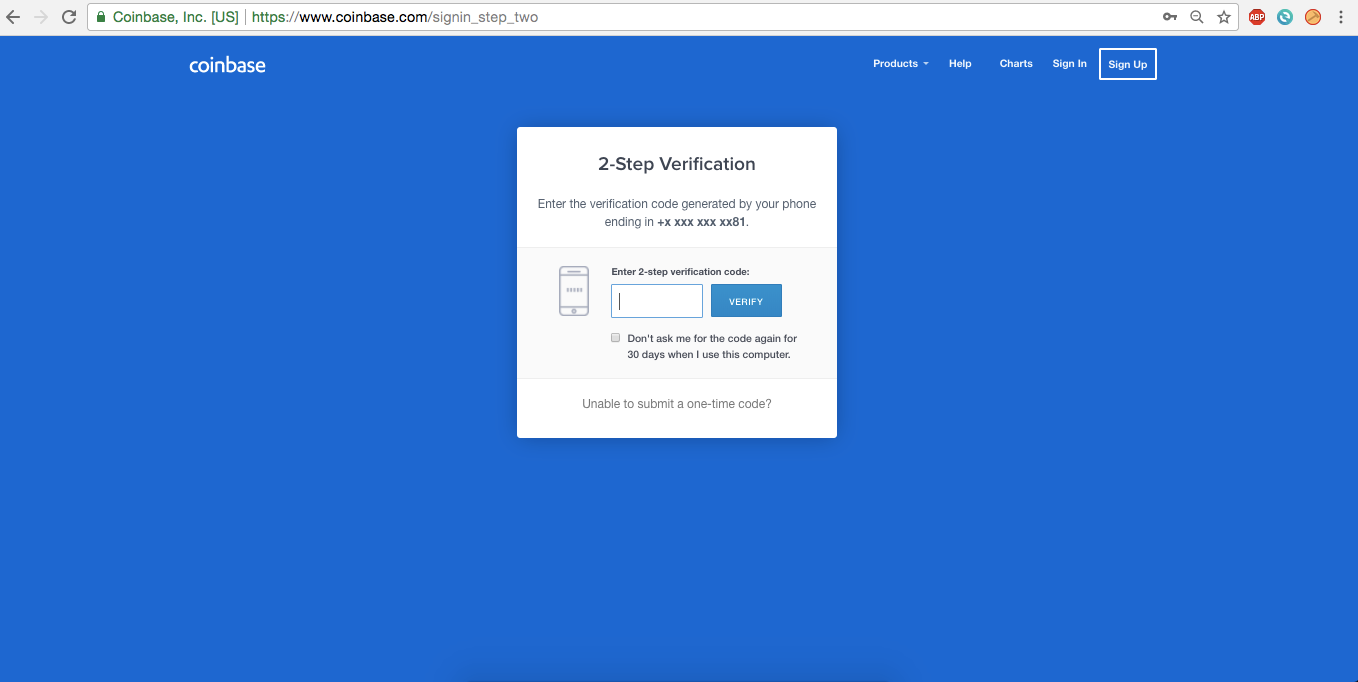1358x682 pixels.
Task: Open the Charts page
Action: tap(1016, 64)
